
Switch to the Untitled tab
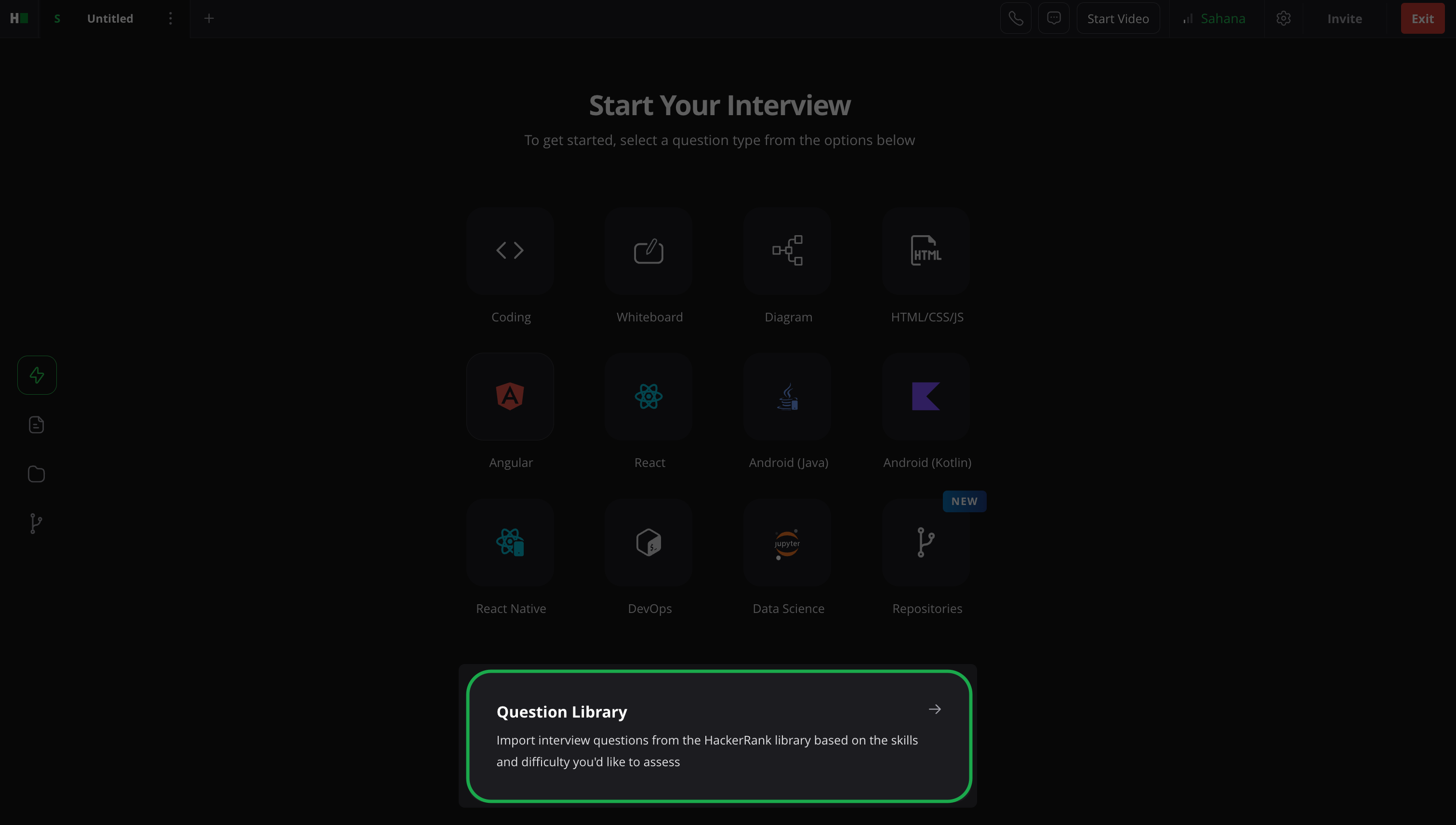(x=110, y=19)
